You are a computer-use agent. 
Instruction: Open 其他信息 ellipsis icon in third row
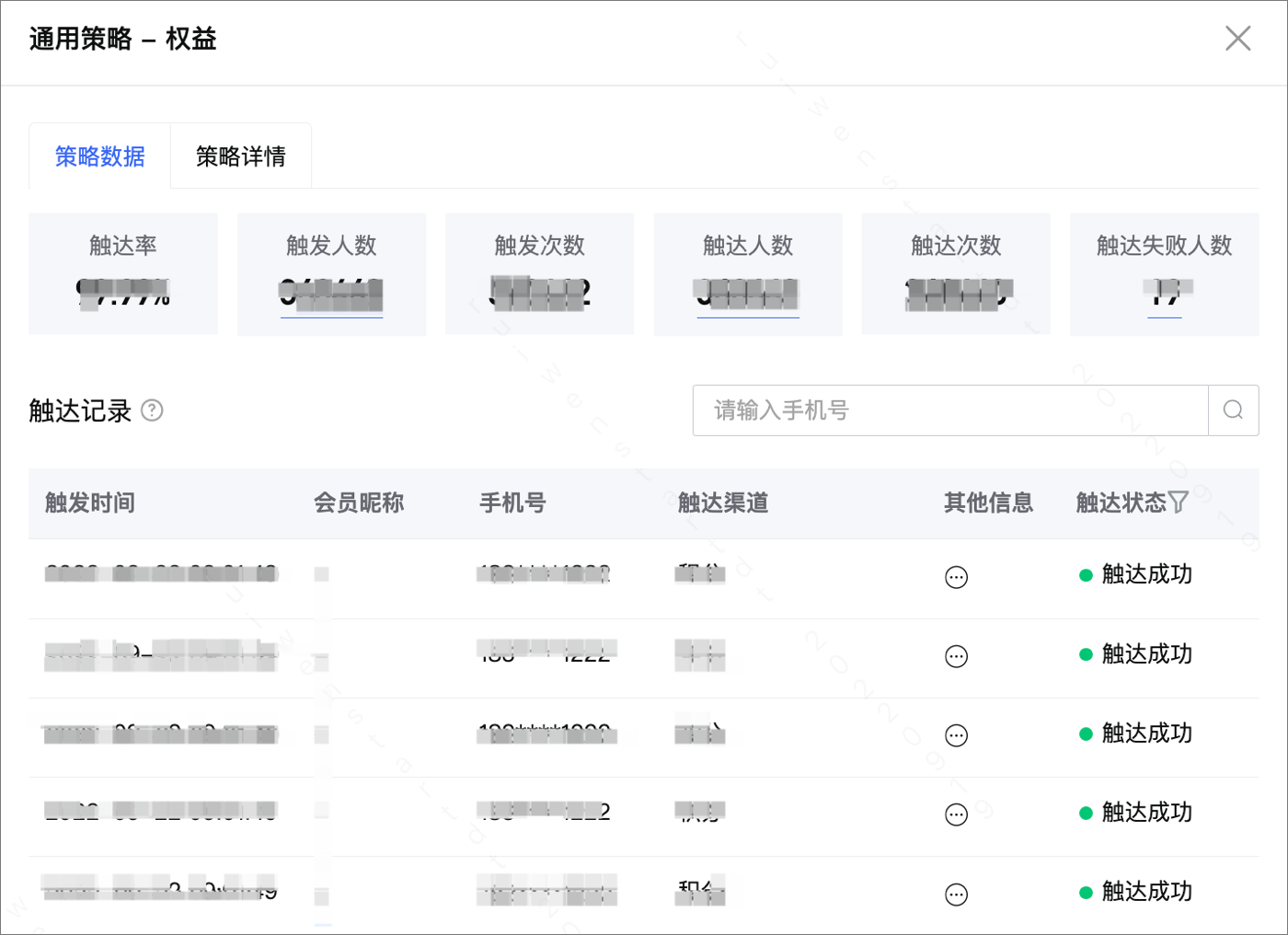click(x=957, y=735)
